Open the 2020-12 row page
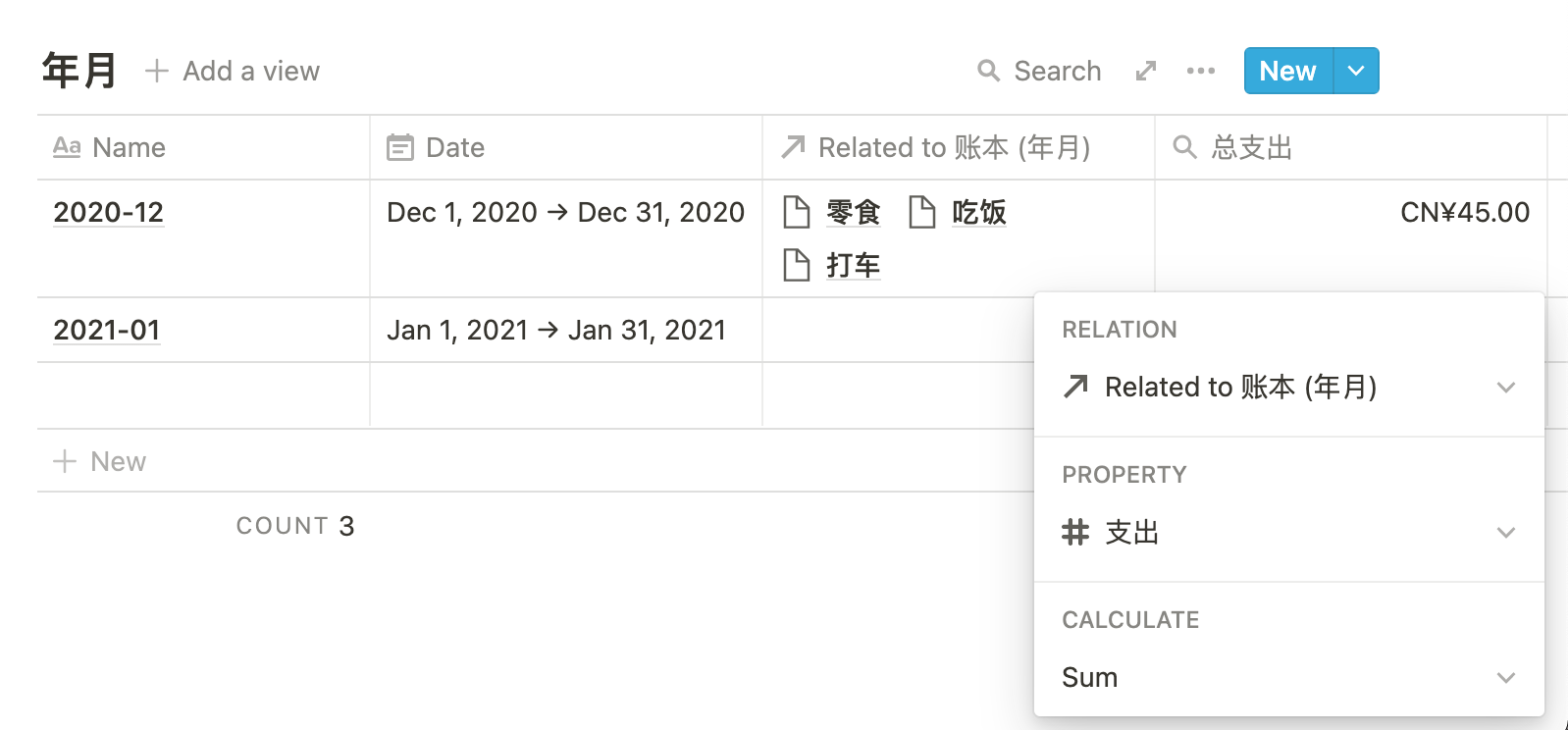 pos(108,212)
